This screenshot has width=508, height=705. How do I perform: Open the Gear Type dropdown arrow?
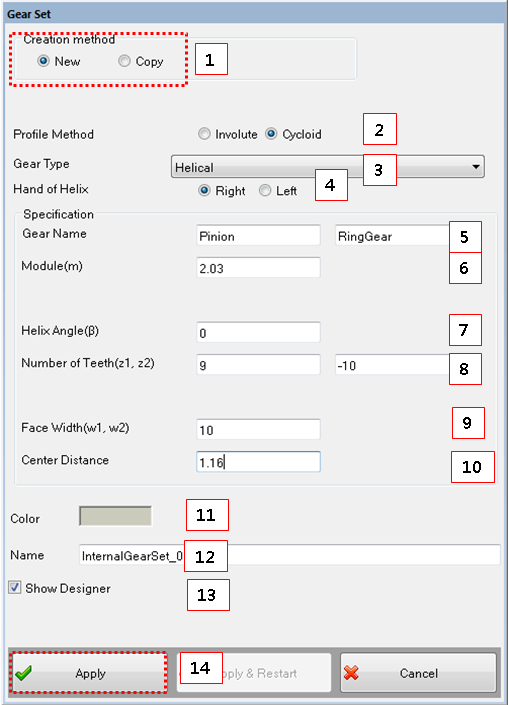click(476, 167)
